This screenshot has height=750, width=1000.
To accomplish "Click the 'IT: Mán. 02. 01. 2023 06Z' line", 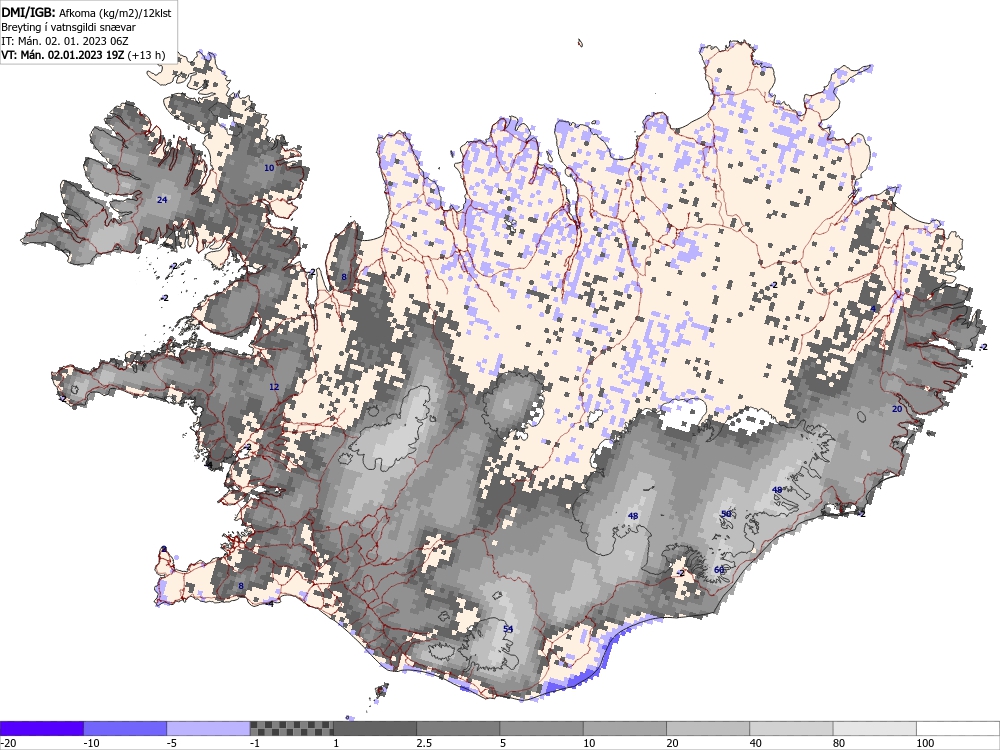I will pos(65,41).
